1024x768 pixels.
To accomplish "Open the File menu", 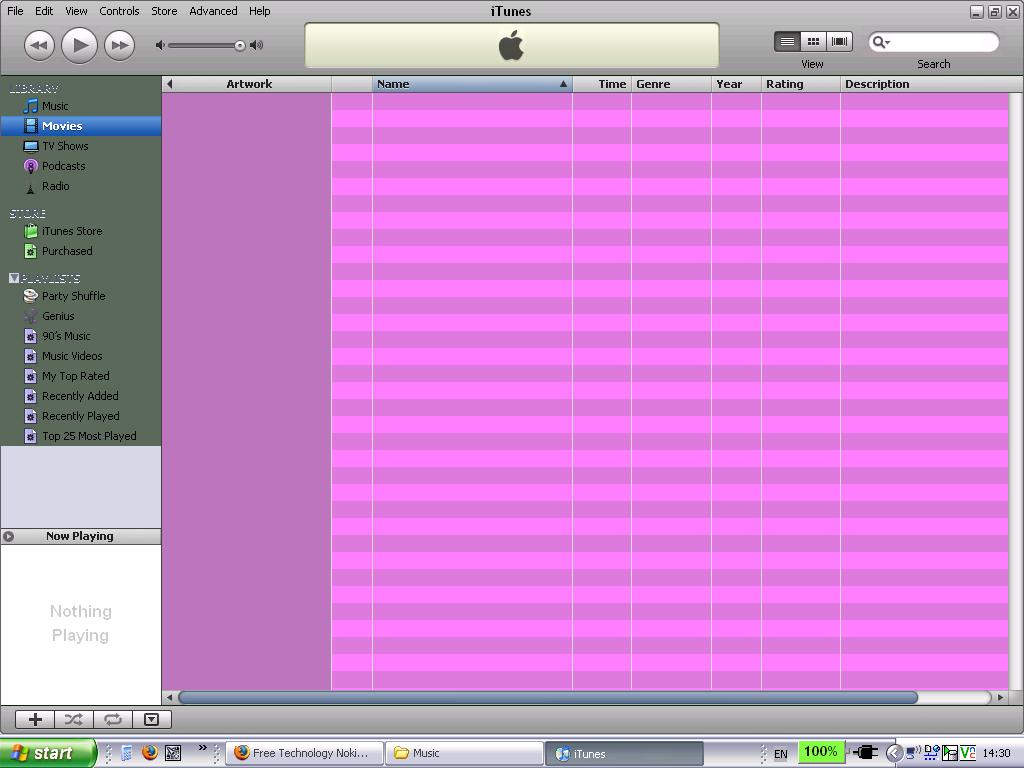I will [15, 11].
